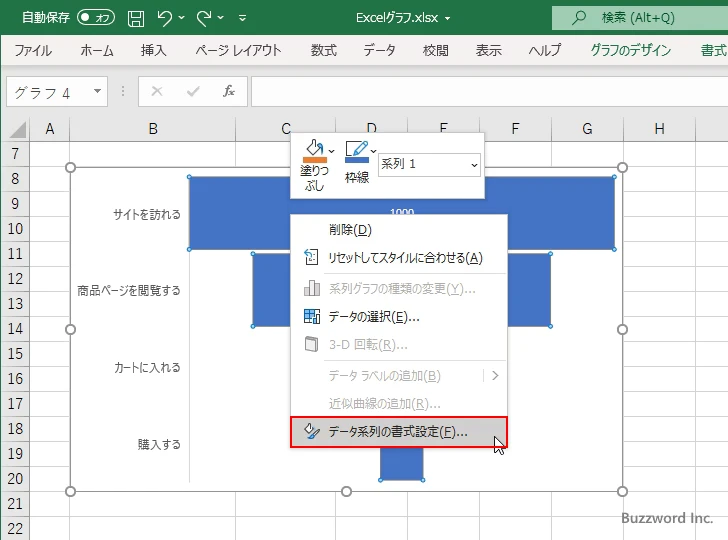Viewport: 728px width, 540px height.
Task: Open the 系列 1 chart element combo box
Action: 429,164
